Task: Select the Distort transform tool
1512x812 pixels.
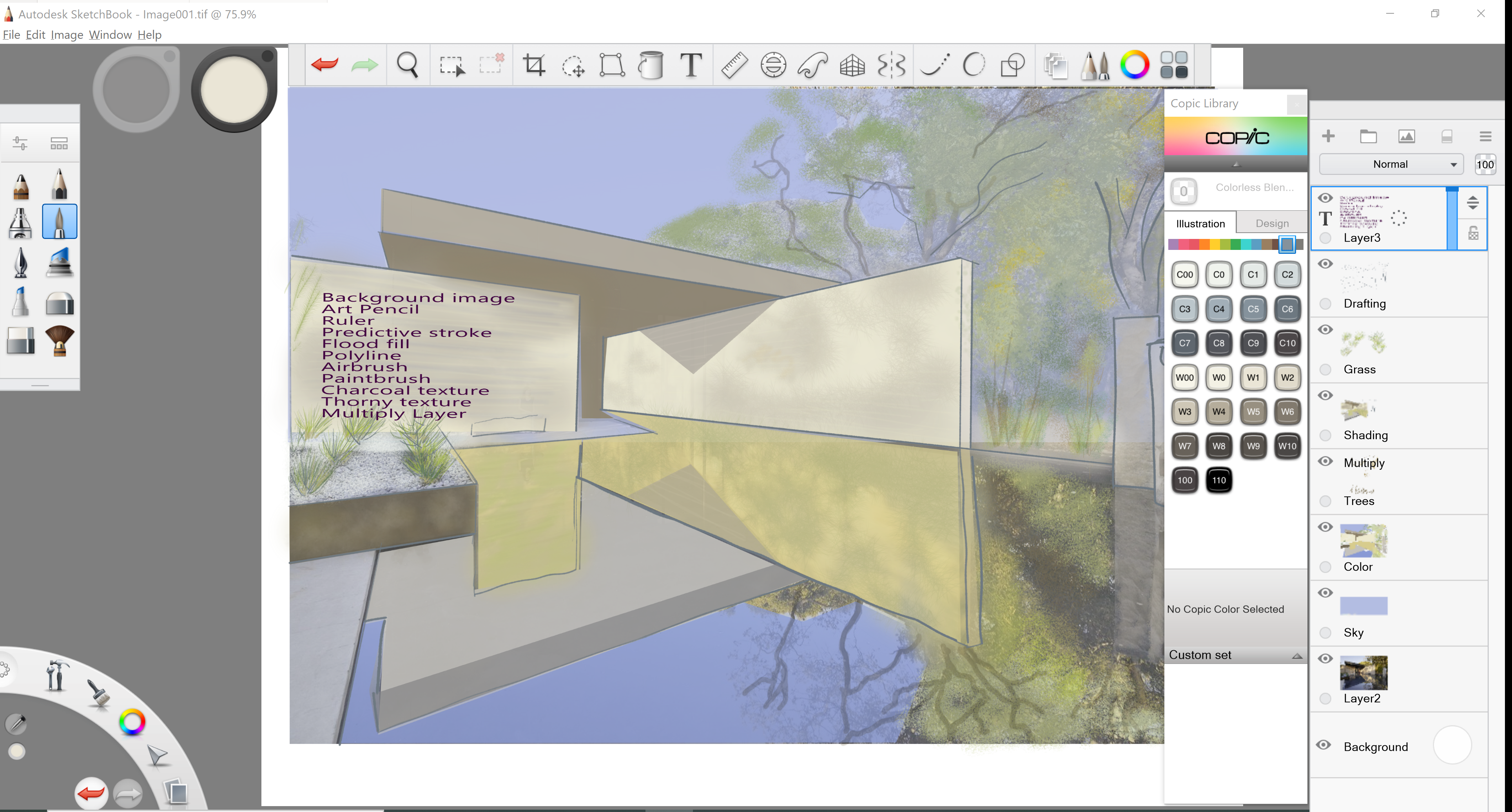Action: point(612,65)
